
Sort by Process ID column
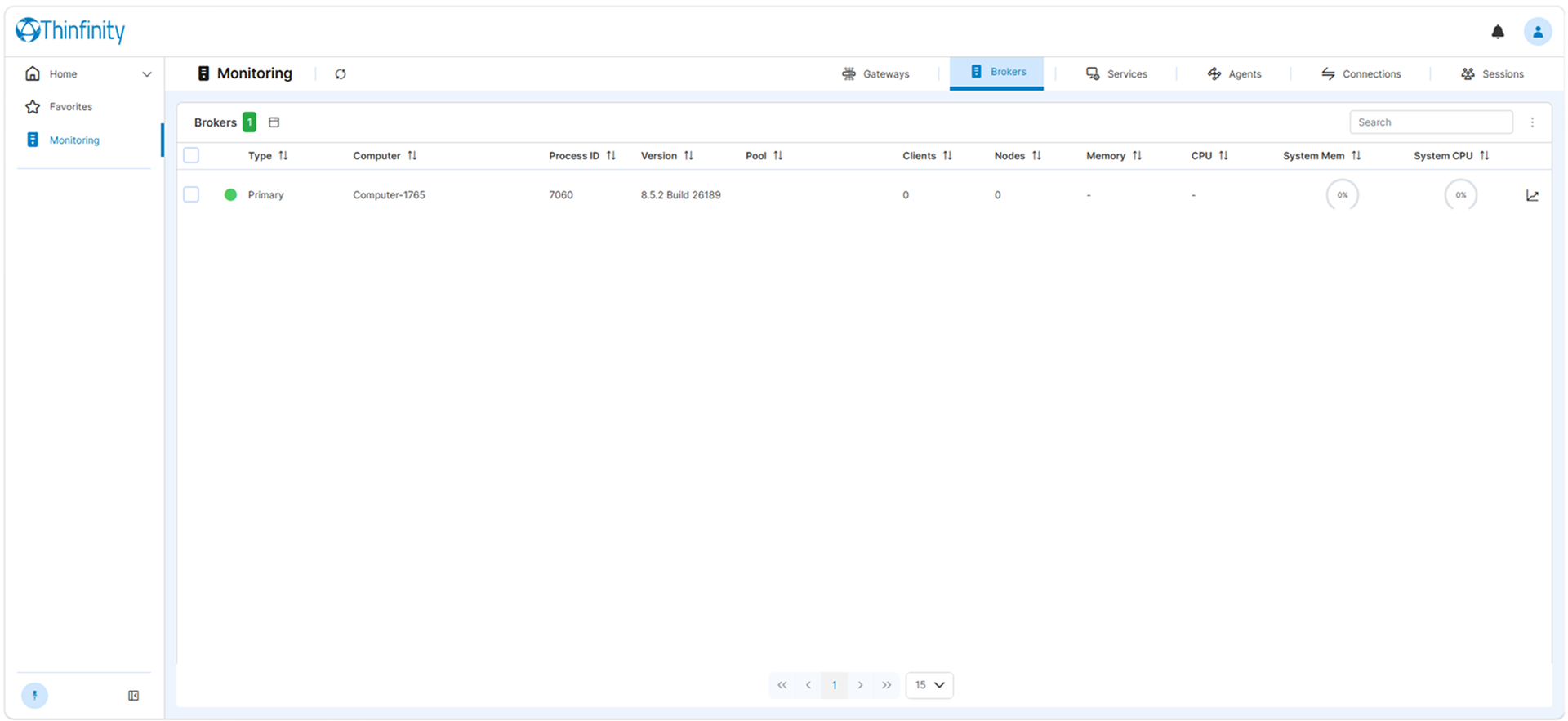[x=611, y=156]
